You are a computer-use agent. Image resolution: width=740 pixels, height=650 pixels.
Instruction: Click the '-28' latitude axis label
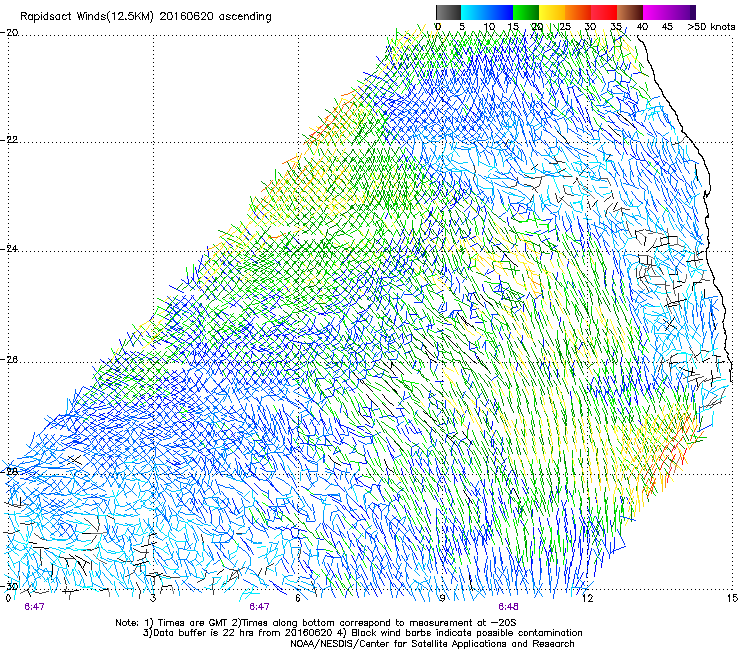click(9, 472)
